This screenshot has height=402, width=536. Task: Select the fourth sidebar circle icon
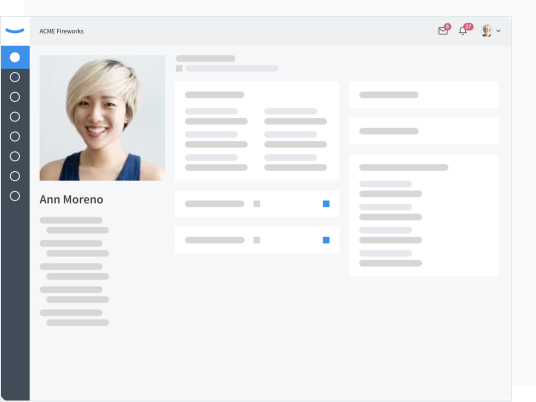pyautogui.click(x=15, y=117)
